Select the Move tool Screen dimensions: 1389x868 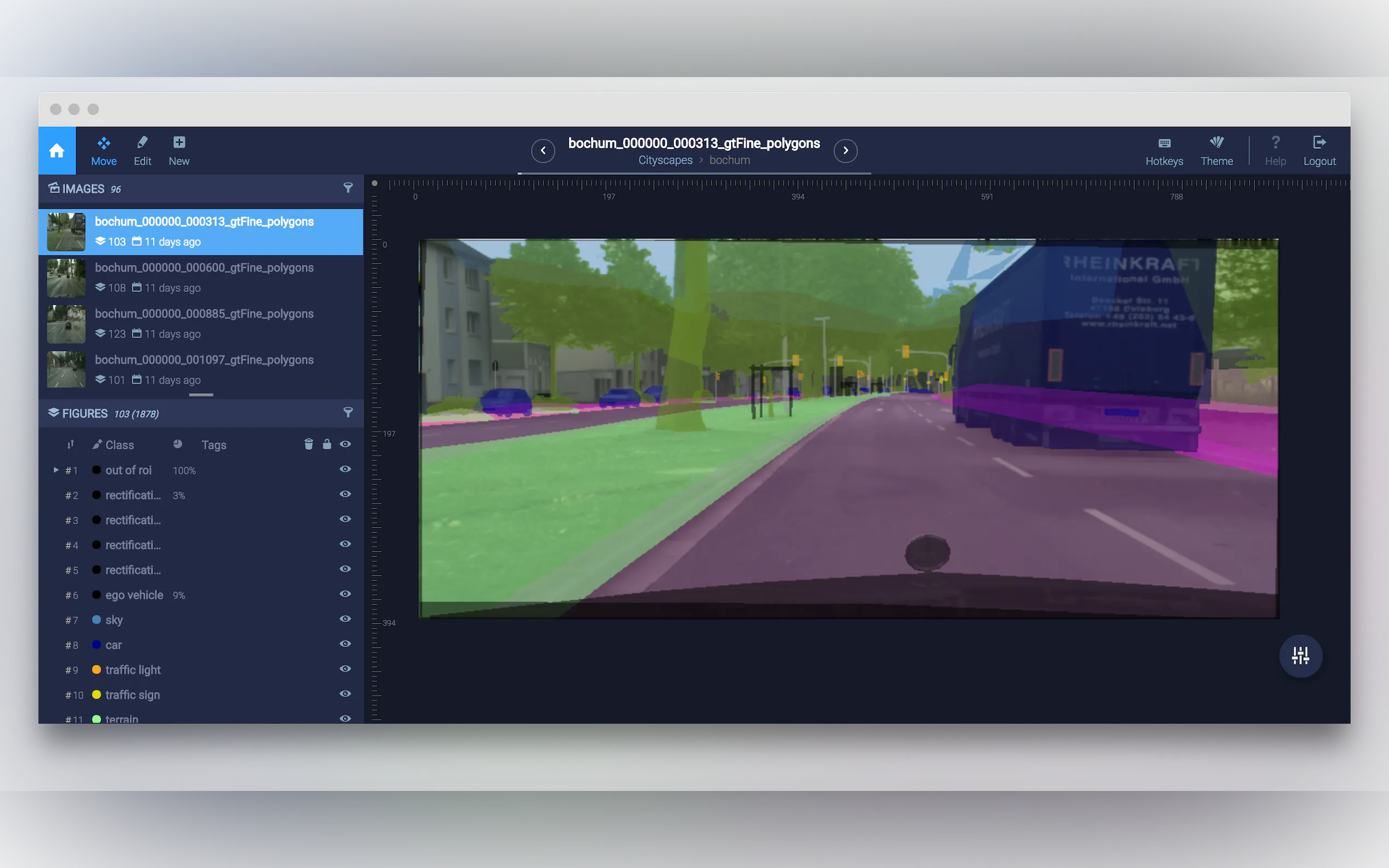(103, 150)
